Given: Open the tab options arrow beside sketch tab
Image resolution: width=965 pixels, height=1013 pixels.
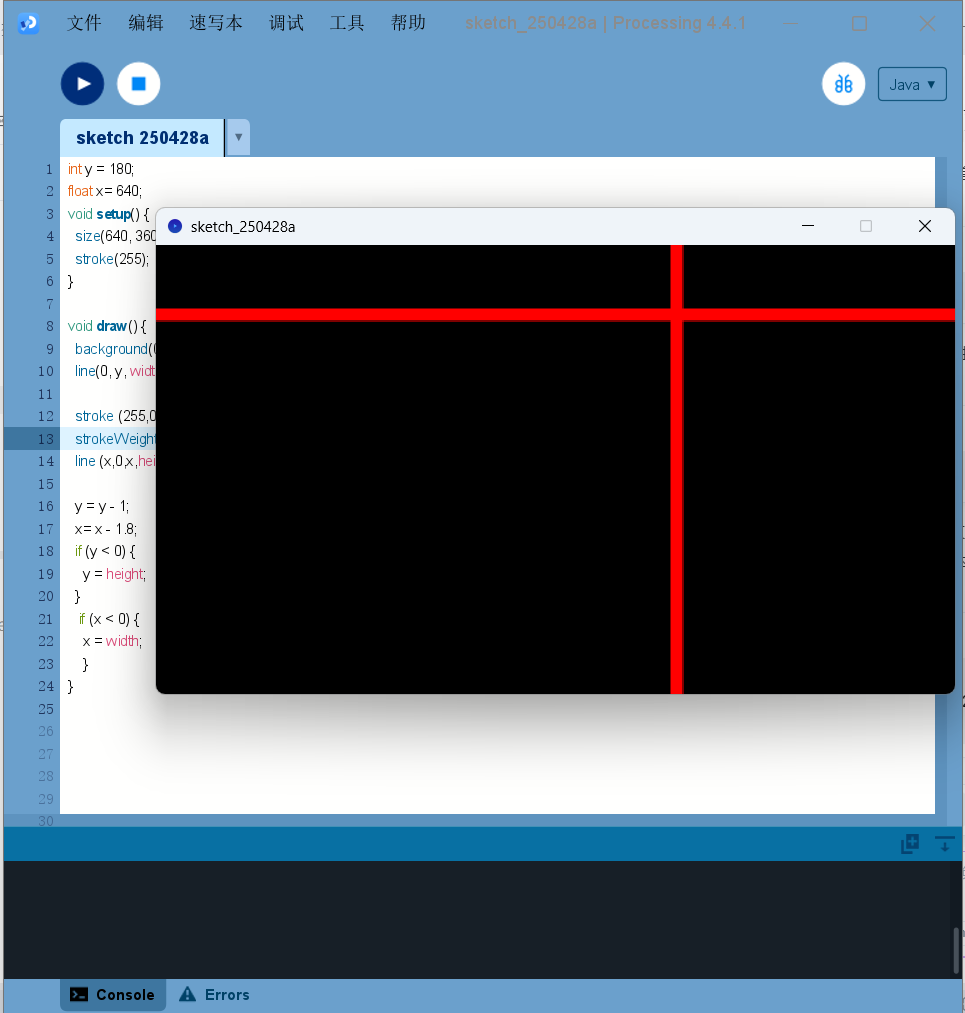Looking at the screenshot, I should (x=238, y=137).
